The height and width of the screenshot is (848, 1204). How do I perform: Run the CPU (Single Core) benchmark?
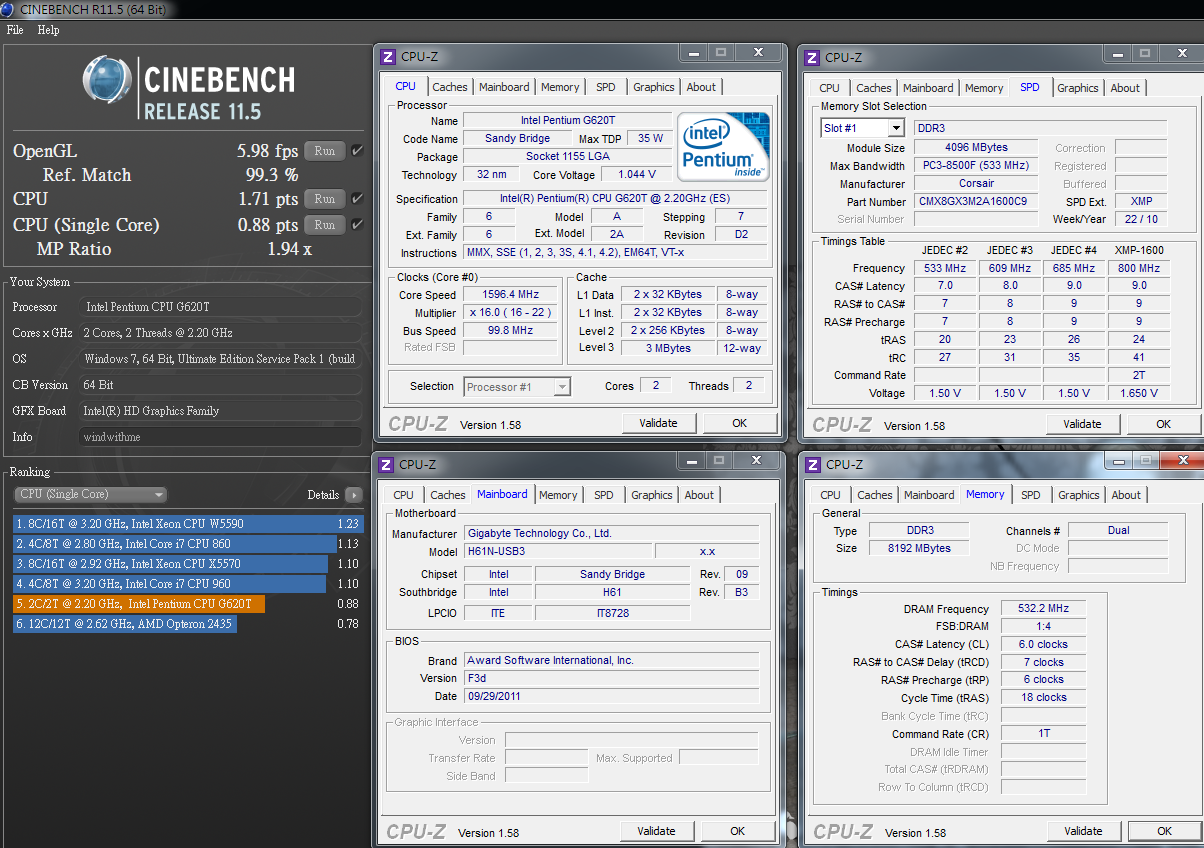[x=325, y=225]
